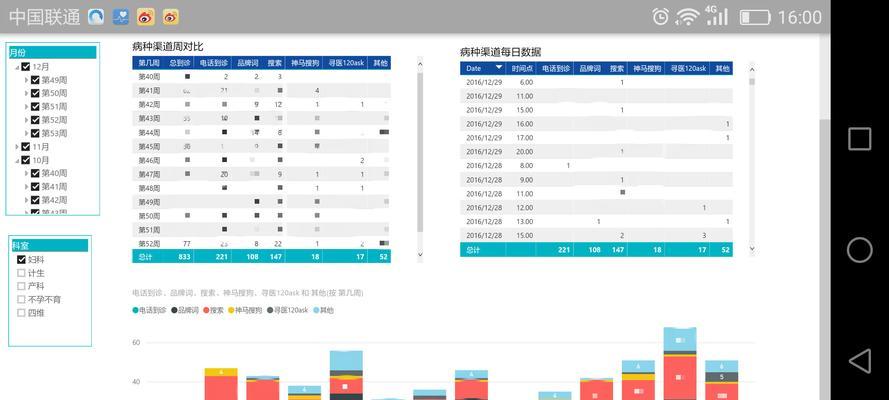The height and width of the screenshot is (400, 889).
Task: Expand the 第51周 tree node
Action: coord(27,107)
